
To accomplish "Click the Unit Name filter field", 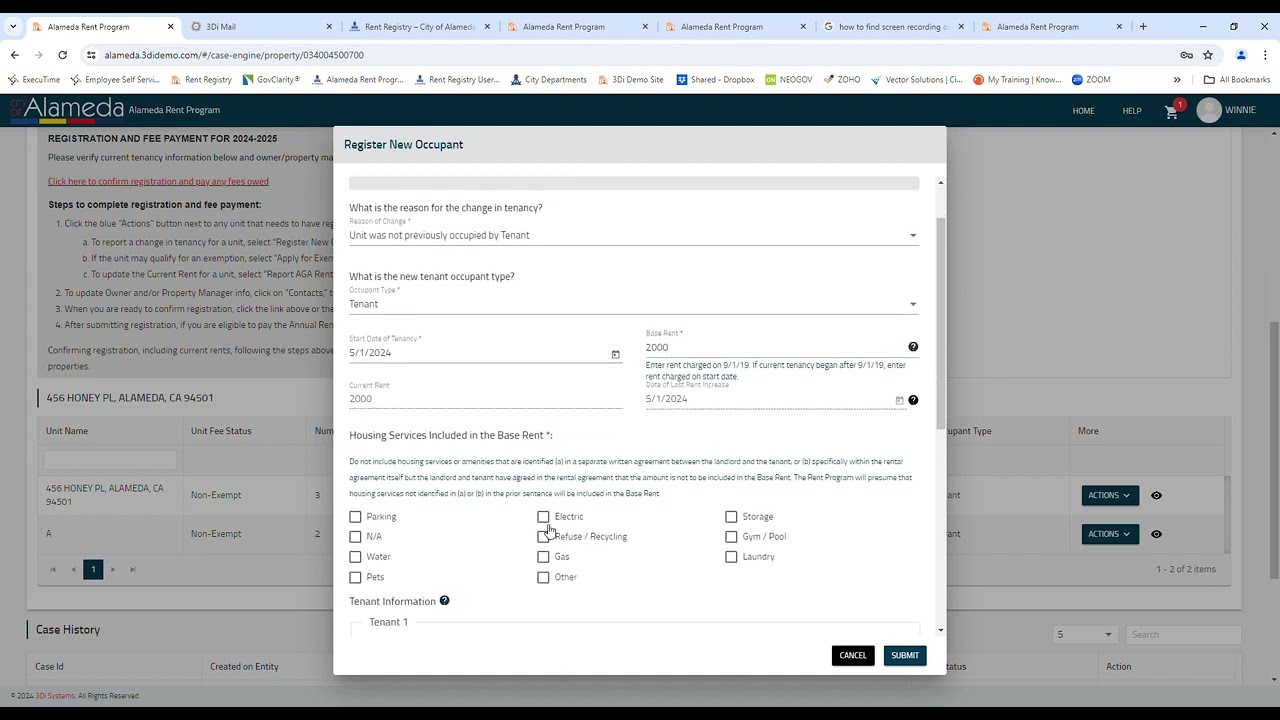I will [110, 460].
